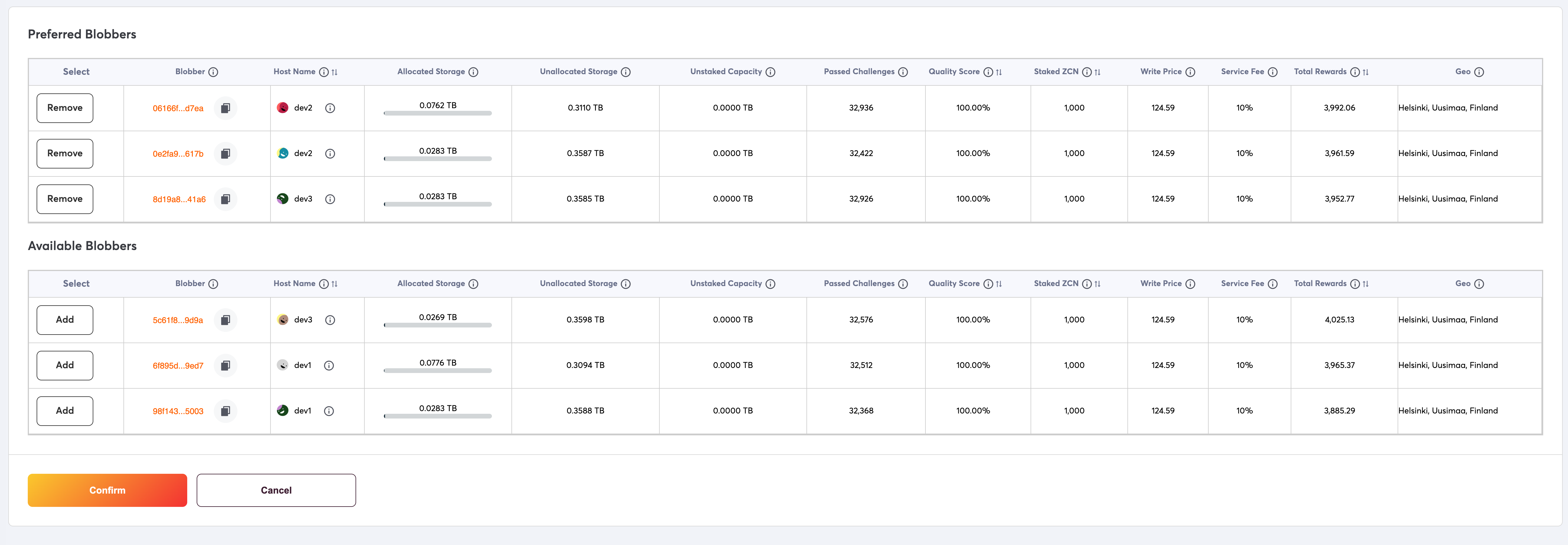Viewport: 1568px width, 545px height.
Task: Open info icon beside dev2 in first row
Action: pos(330,108)
